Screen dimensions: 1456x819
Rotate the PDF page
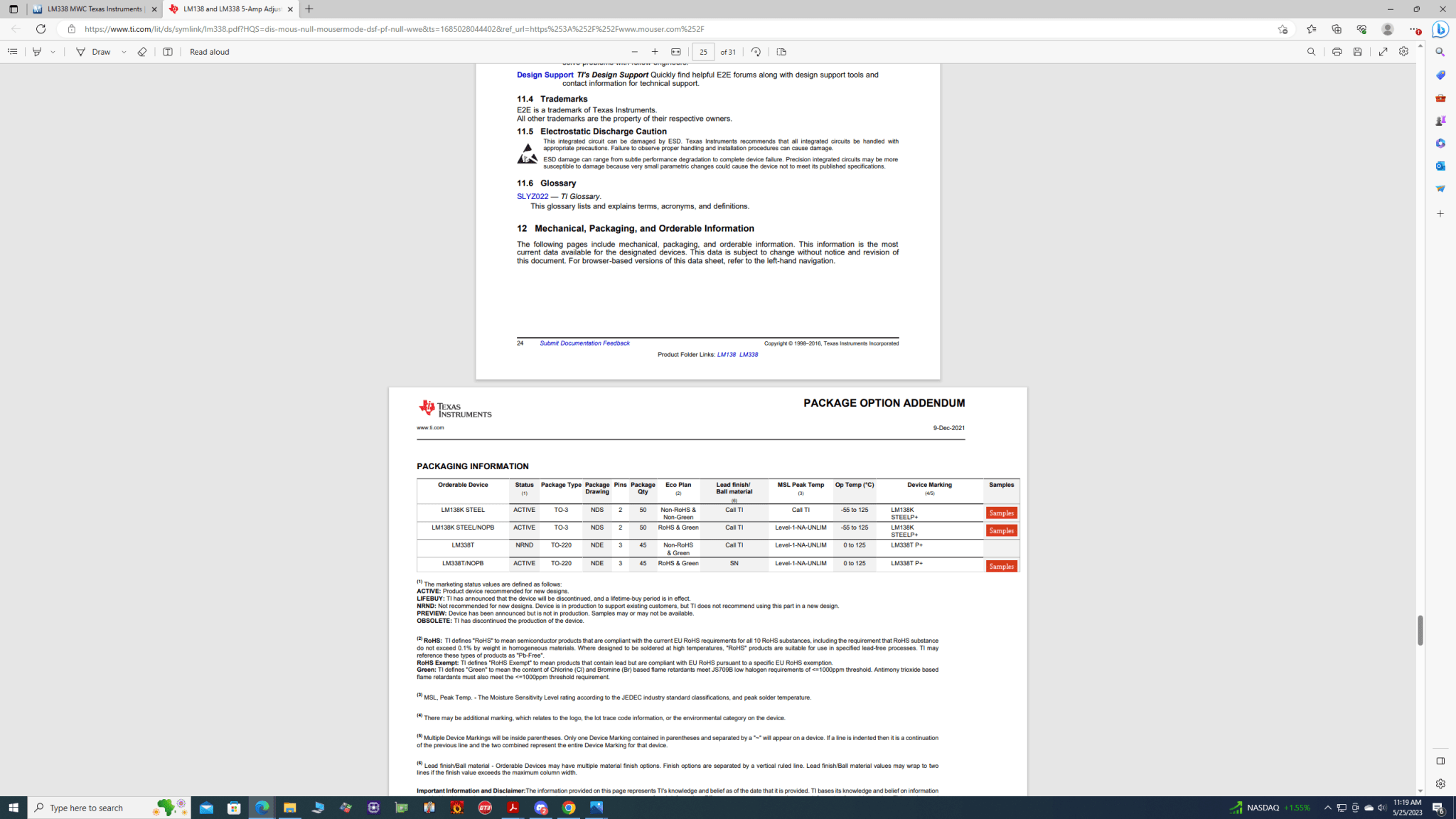point(756,52)
